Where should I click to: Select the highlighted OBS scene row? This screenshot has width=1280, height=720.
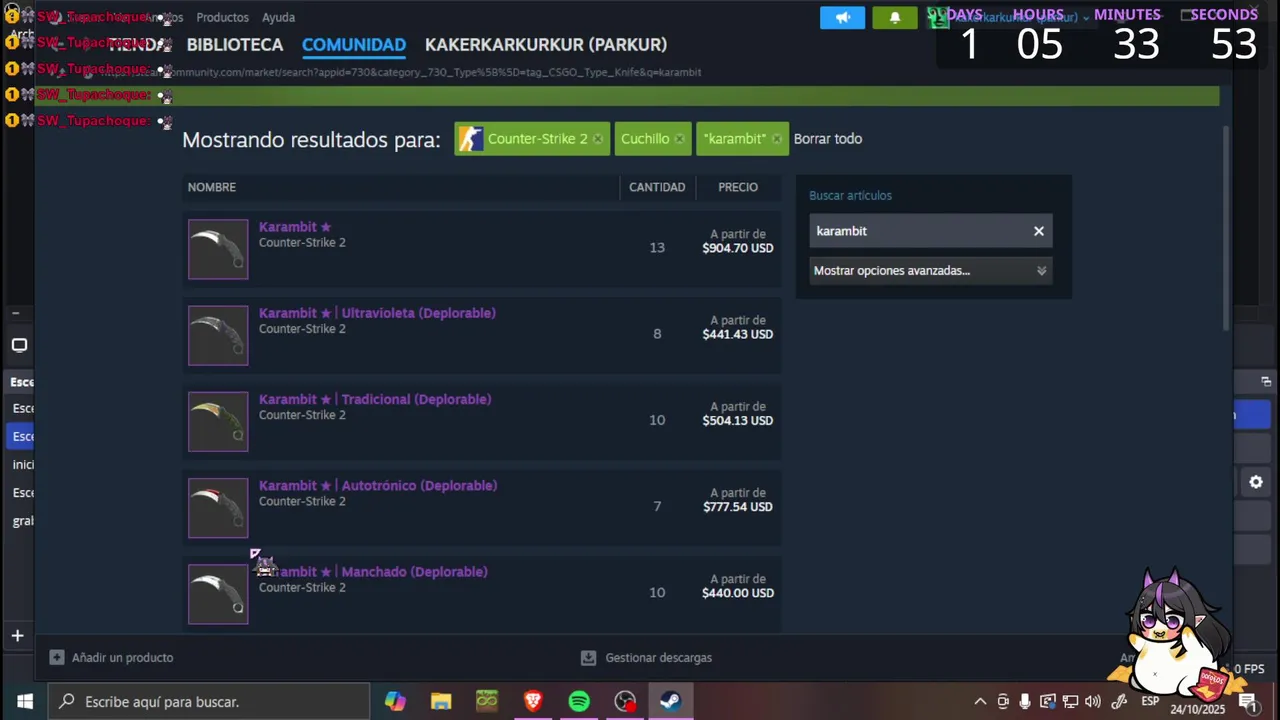coord(21,436)
